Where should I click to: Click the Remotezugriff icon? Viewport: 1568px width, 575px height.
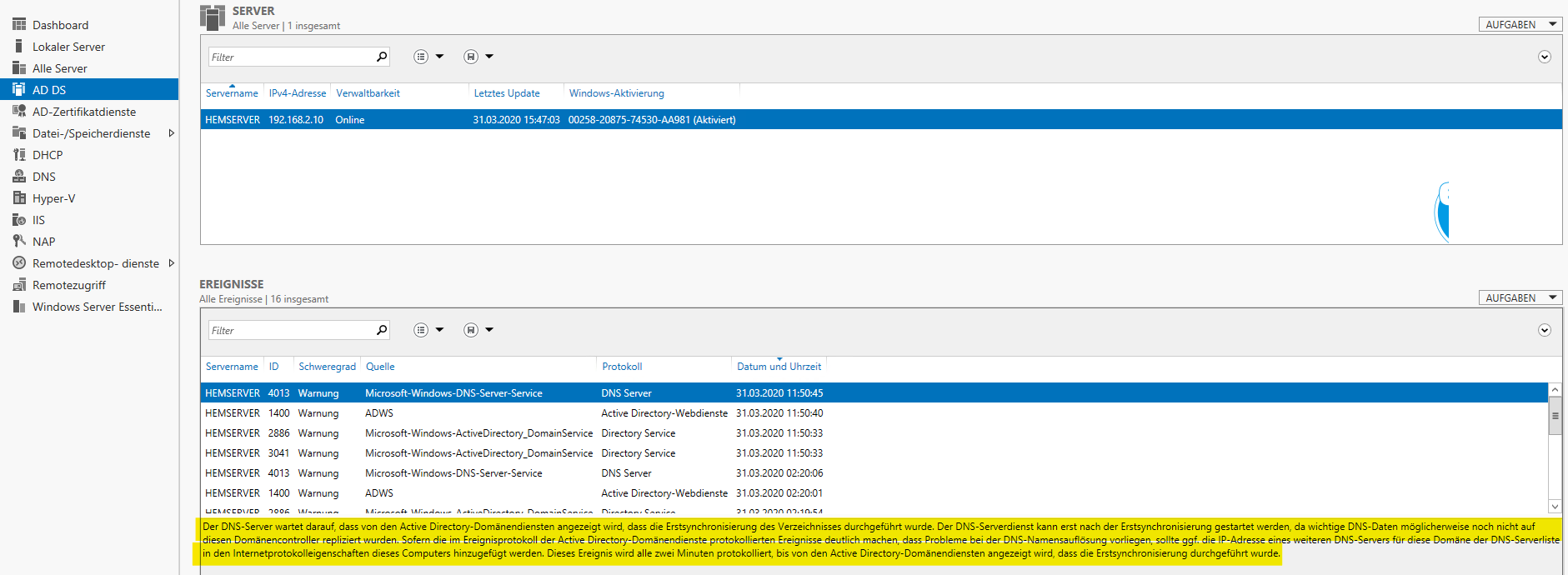point(19,285)
